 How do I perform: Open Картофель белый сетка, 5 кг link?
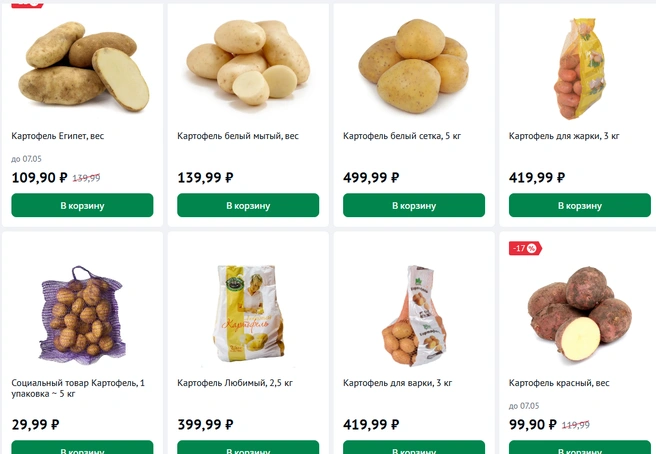(402, 136)
